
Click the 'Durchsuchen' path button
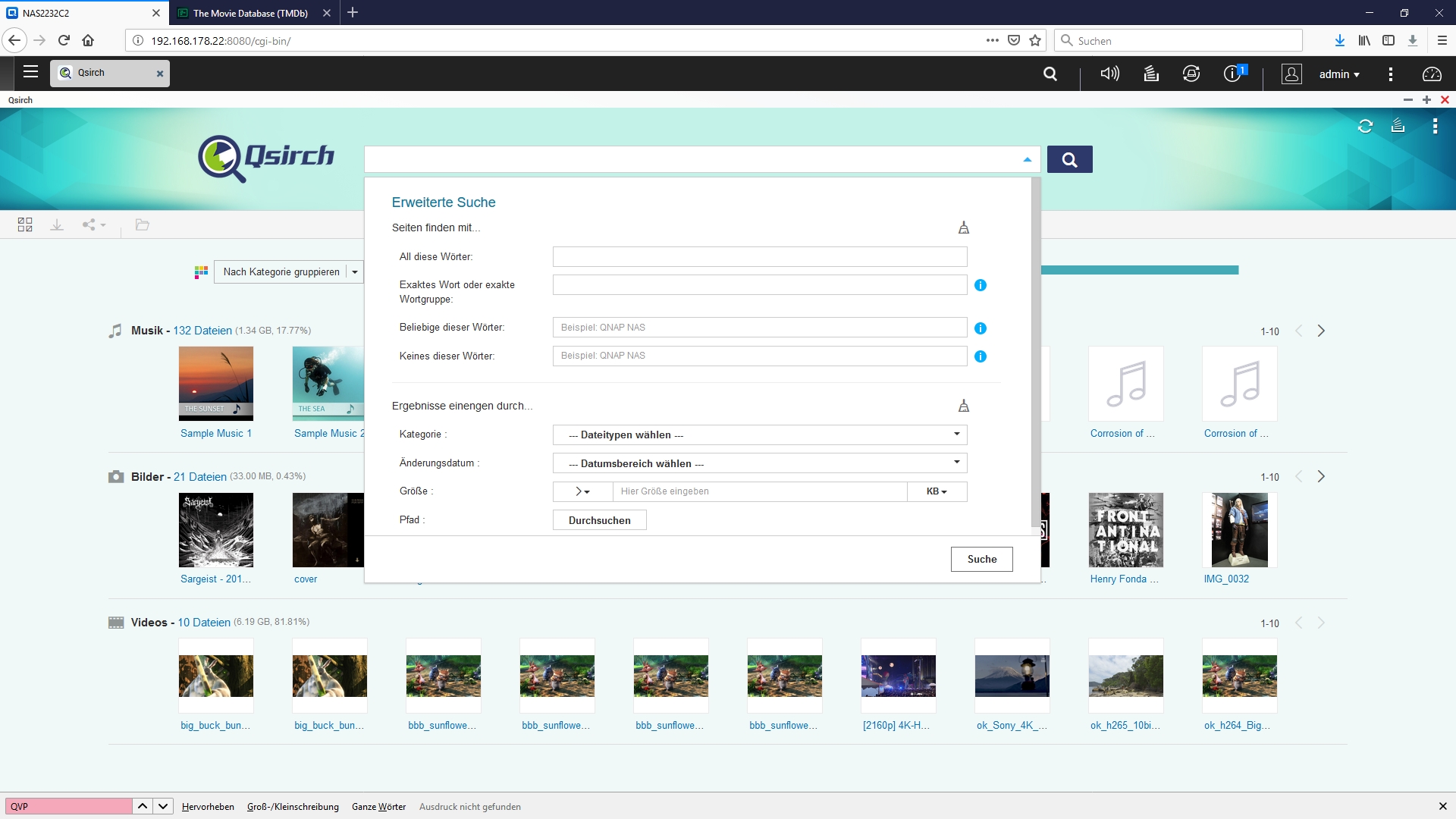click(599, 520)
